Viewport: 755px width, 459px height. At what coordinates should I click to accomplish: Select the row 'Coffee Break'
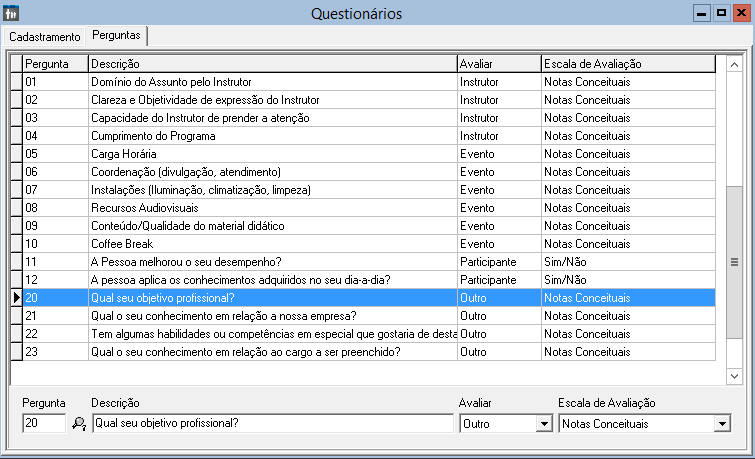click(271, 244)
